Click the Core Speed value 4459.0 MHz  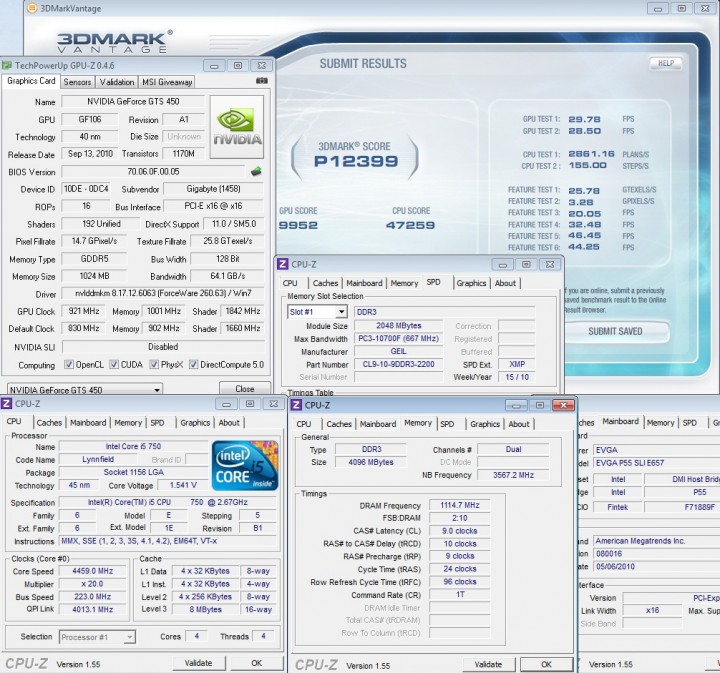pyautogui.click(x=93, y=571)
